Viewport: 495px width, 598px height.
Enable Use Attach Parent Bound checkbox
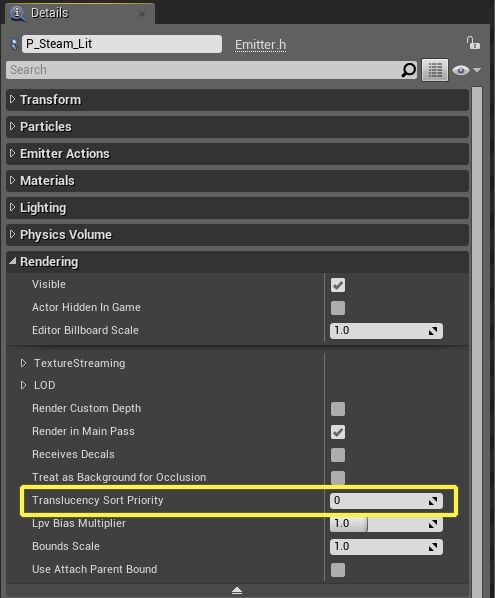click(x=338, y=570)
